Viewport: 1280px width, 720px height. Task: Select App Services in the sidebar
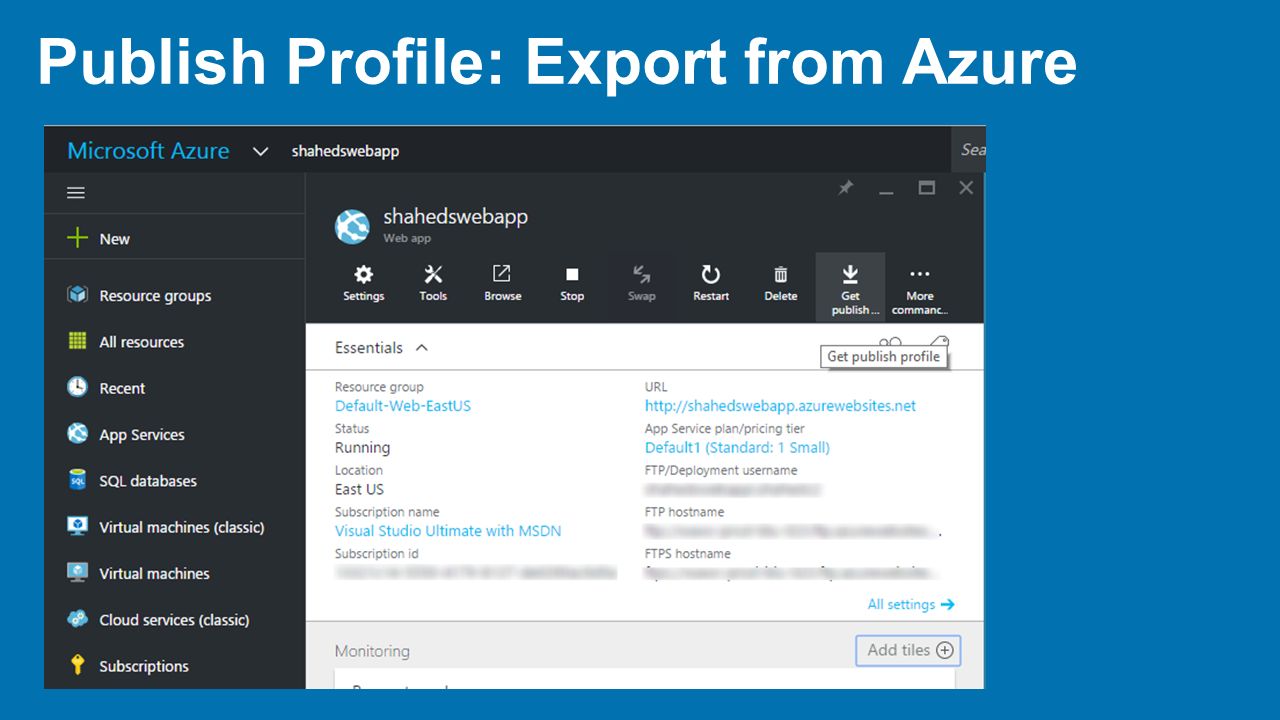pos(142,435)
